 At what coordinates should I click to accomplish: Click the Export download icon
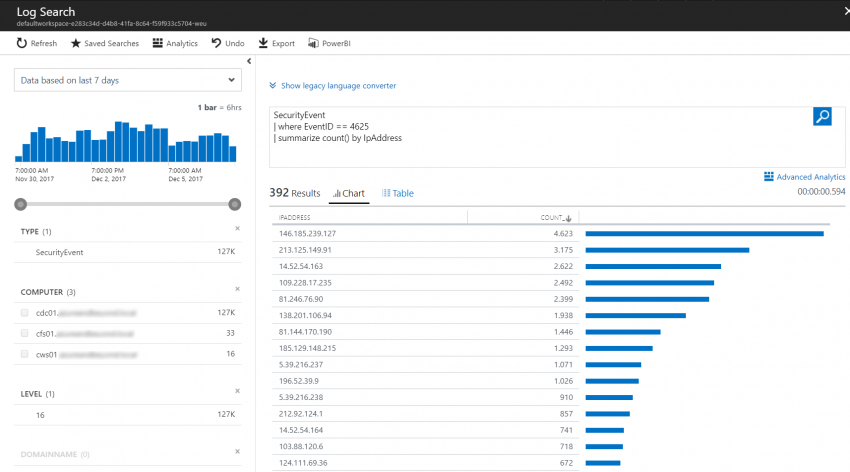(x=263, y=43)
